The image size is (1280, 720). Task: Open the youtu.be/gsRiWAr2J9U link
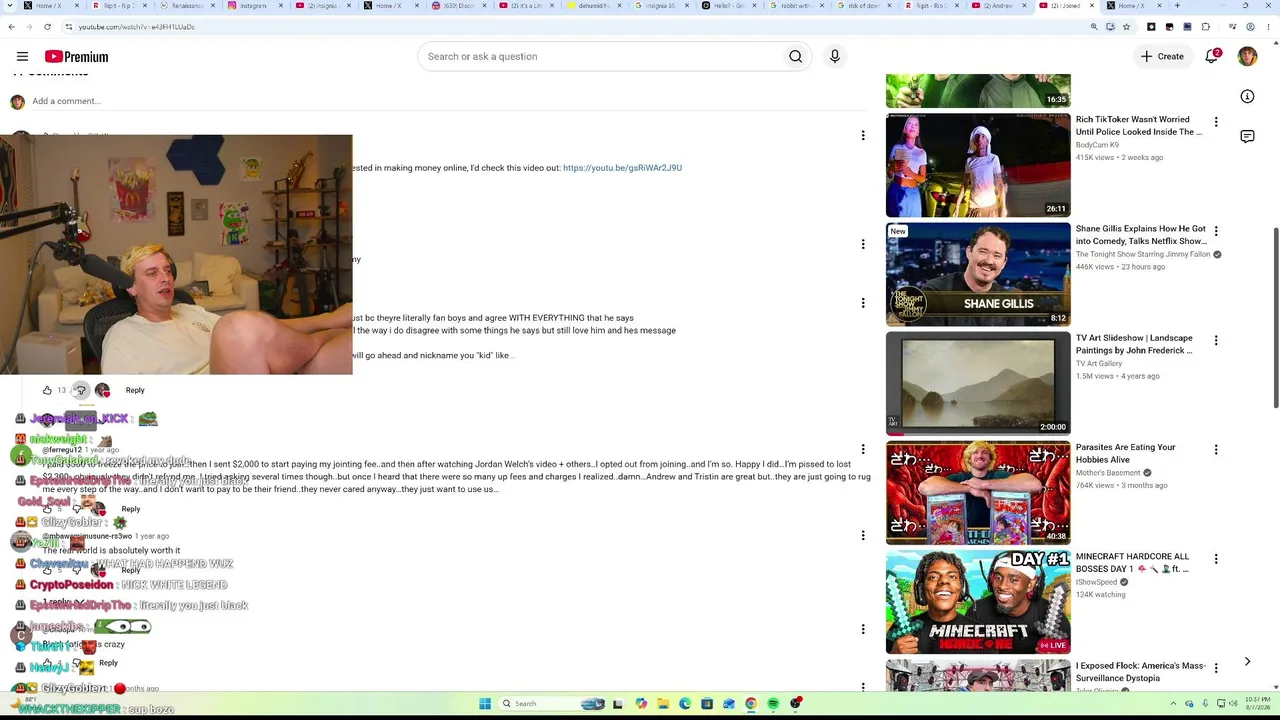622,168
